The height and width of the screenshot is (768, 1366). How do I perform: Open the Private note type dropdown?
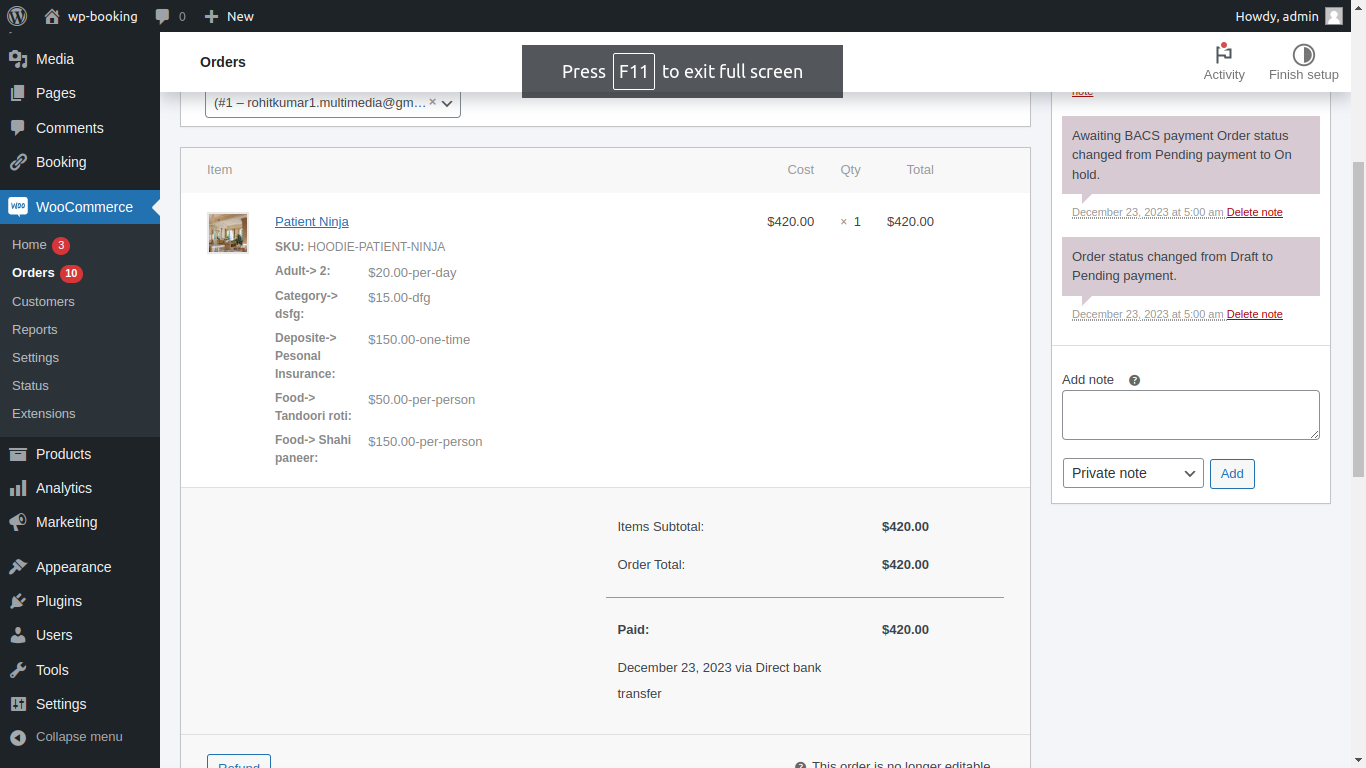[x=1133, y=473]
